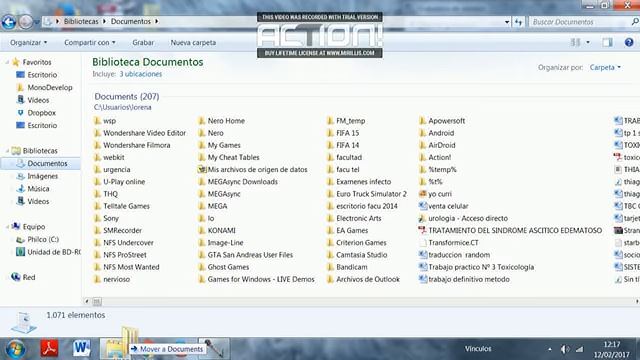This screenshot has width=640, height=360.
Task: Select the Games for Windows - LIVE Demos folder
Action: click(256, 279)
